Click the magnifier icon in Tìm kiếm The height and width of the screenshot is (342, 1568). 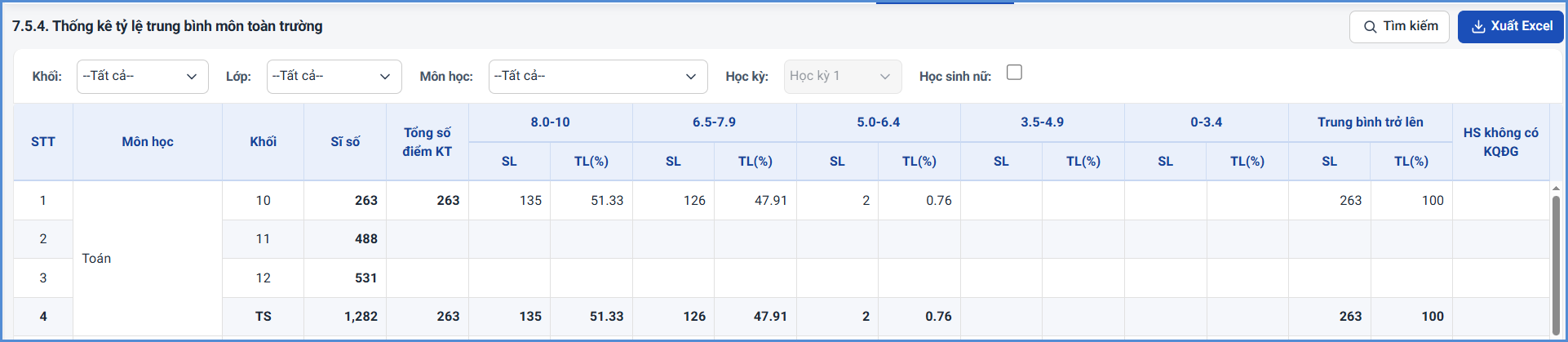(x=1370, y=27)
